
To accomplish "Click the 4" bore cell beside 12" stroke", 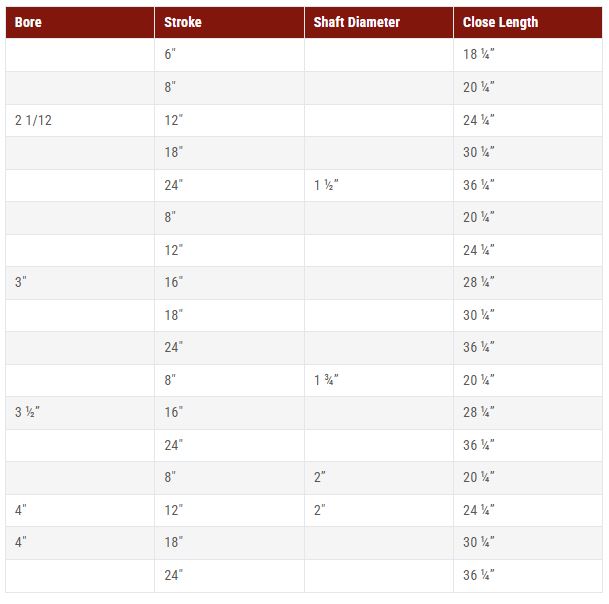I will pyautogui.click(x=21, y=510).
